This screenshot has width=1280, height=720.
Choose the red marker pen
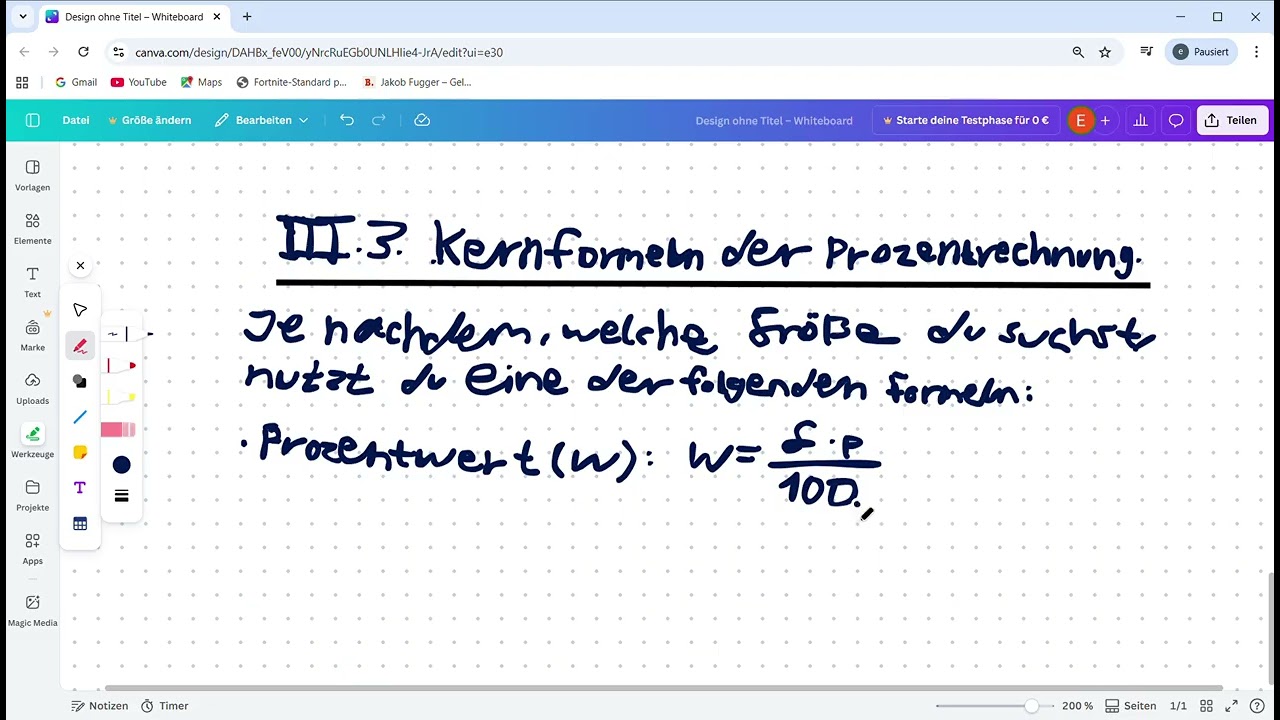(120, 366)
